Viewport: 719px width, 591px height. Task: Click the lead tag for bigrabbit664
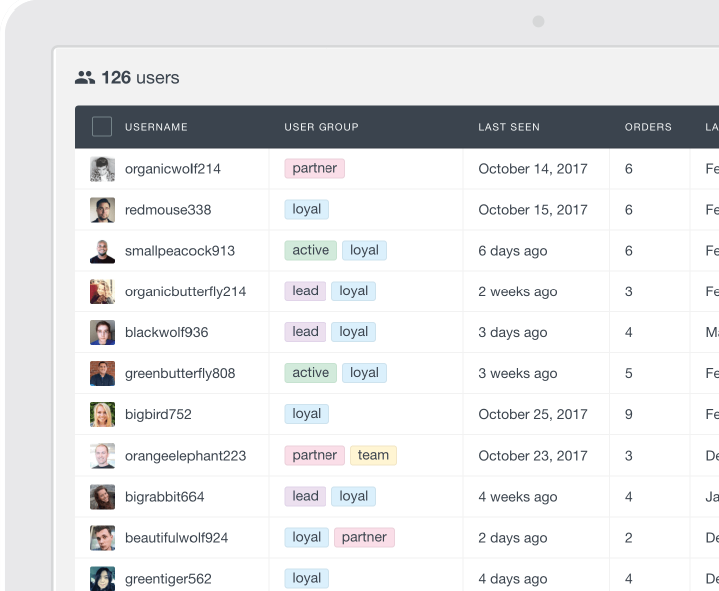tap(305, 497)
